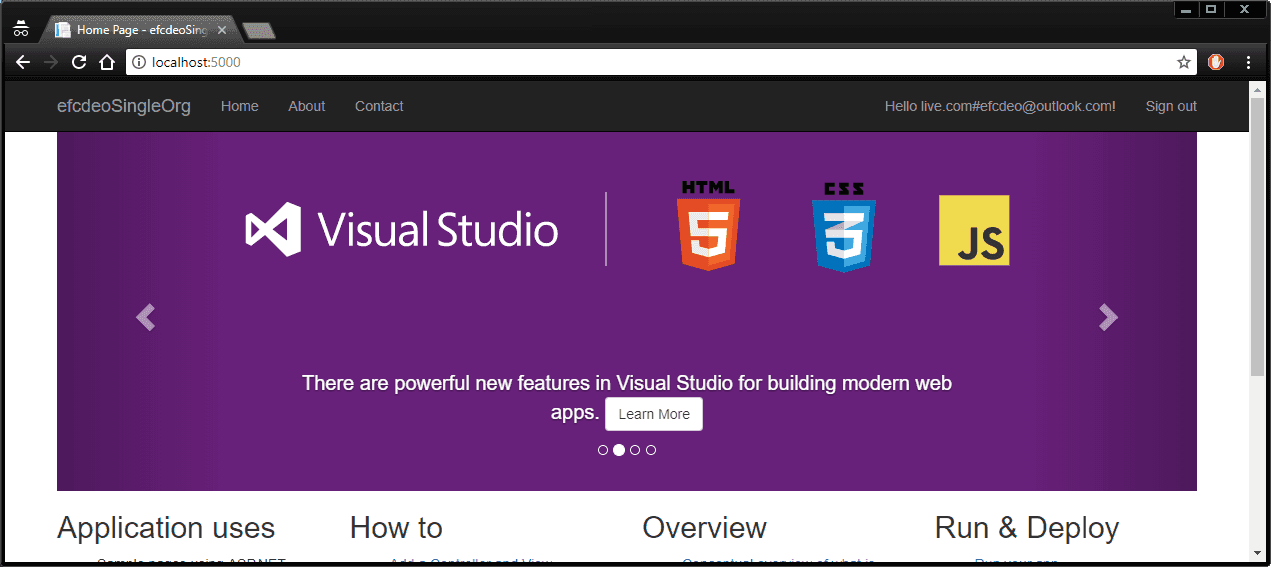Click the How to heading
The height and width of the screenshot is (567, 1271).
click(396, 528)
